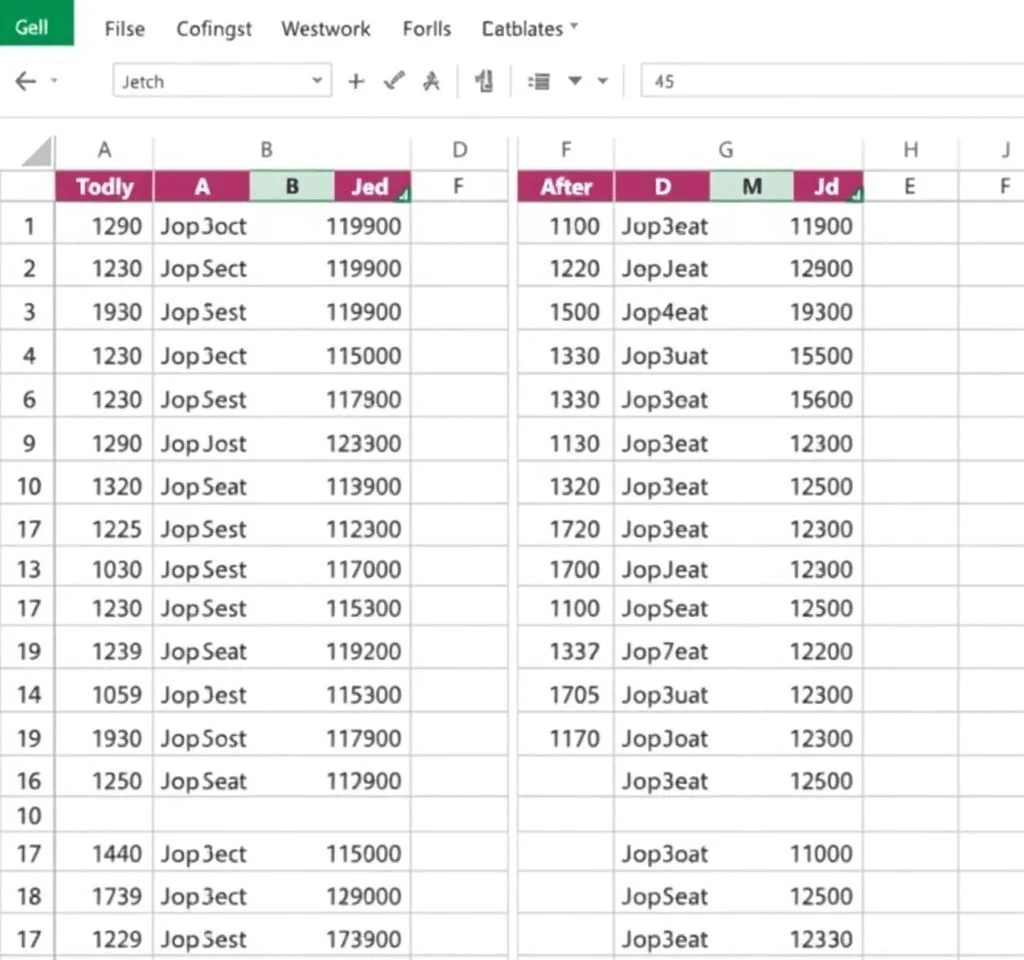Image resolution: width=1024 pixels, height=960 pixels.
Task: Click the font style 'A' icon
Action: tap(431, 82)
